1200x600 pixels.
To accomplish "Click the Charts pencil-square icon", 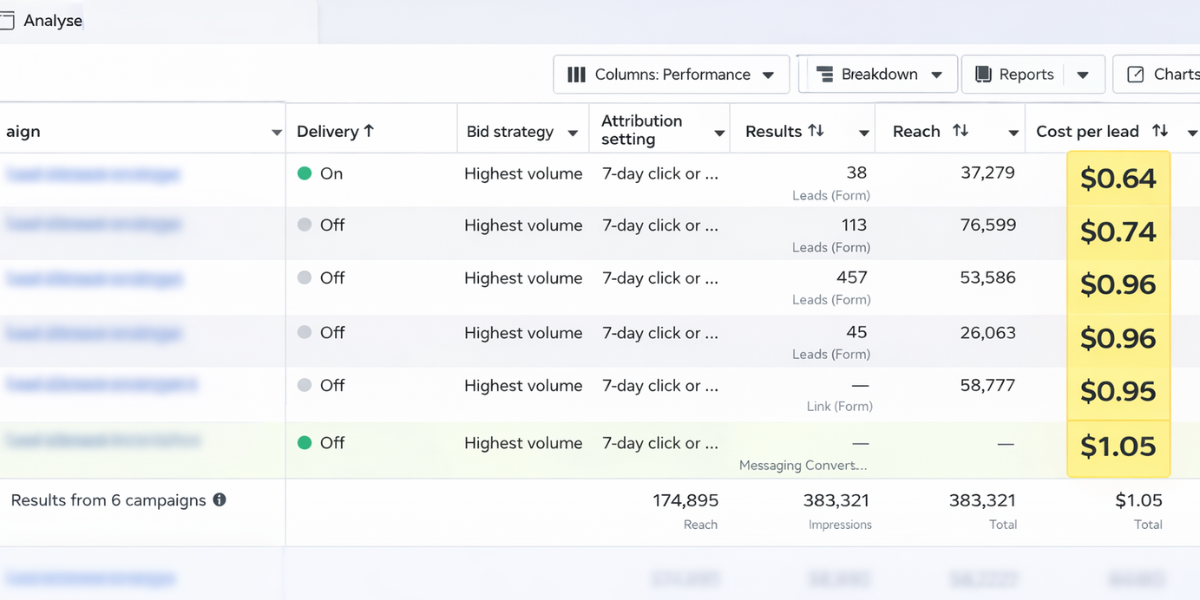I will (1136, 73).
